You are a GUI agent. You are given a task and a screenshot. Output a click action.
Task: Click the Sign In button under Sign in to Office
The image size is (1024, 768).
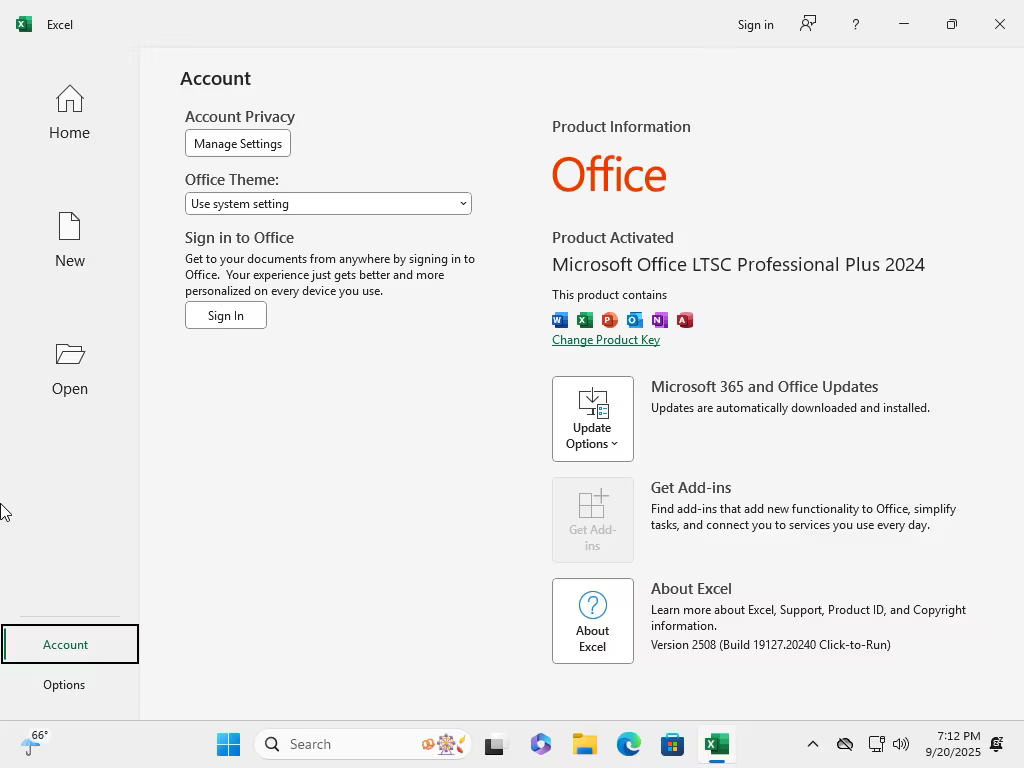pyautogui.click(x=225, y=315)
